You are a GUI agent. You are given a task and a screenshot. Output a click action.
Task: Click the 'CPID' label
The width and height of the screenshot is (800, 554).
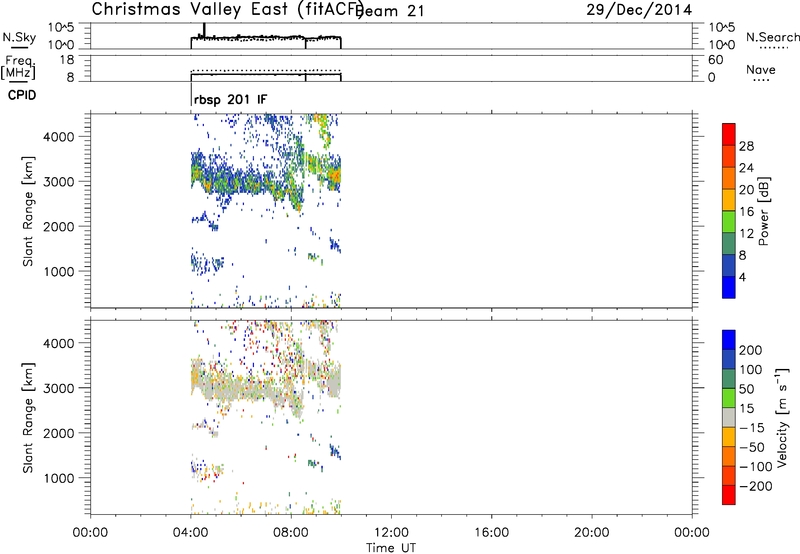[x=22, y=95]
